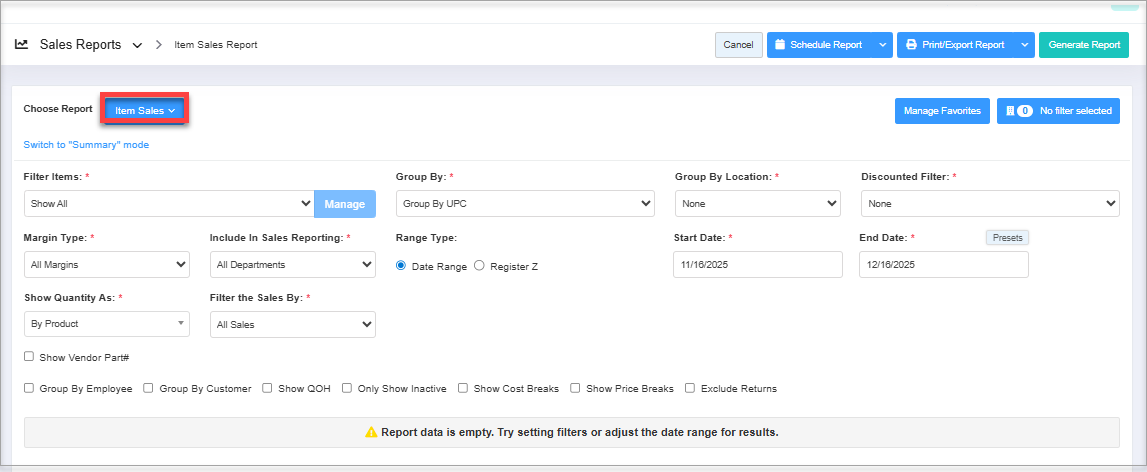1147x472 pixels.
Task: Open the Item Sales report chooser
Action: pos(145,110)
